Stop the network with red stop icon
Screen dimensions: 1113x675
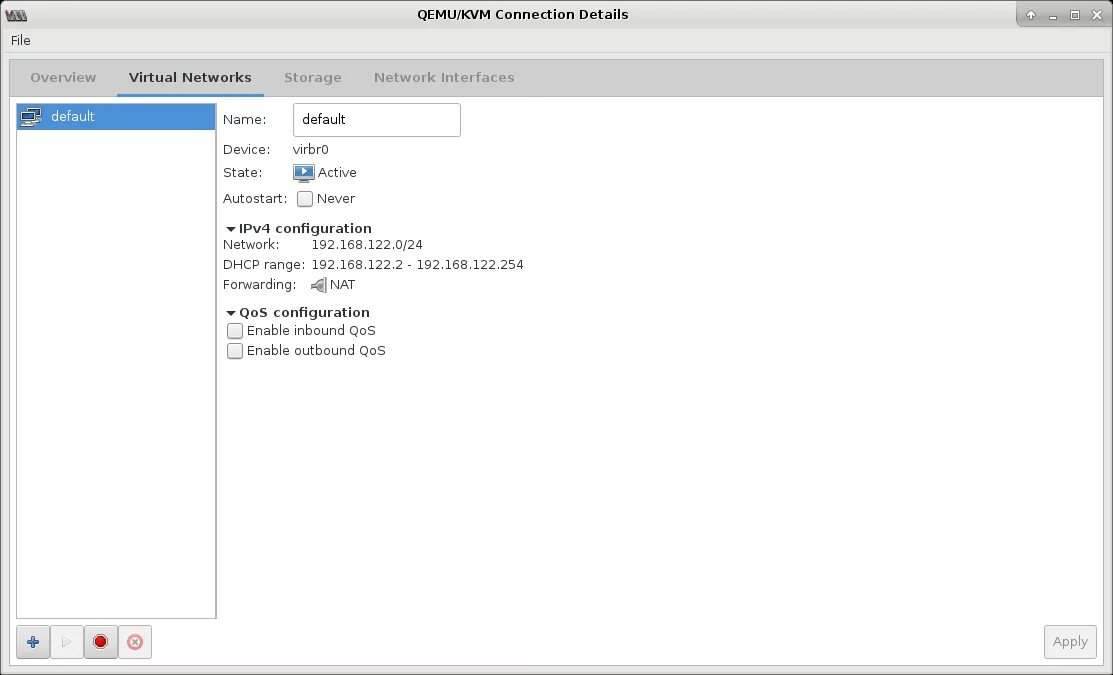click(100, 642)
